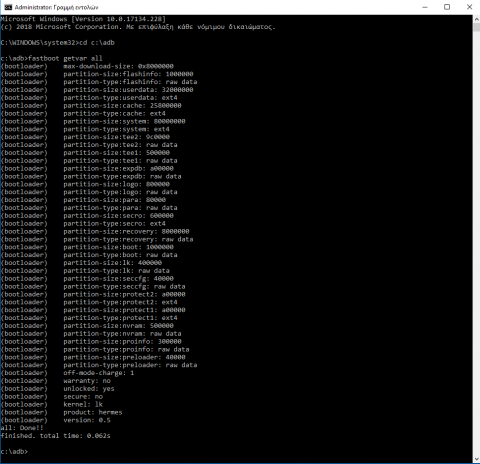Click the 'finished. total time' line

(x=55, y=436)
